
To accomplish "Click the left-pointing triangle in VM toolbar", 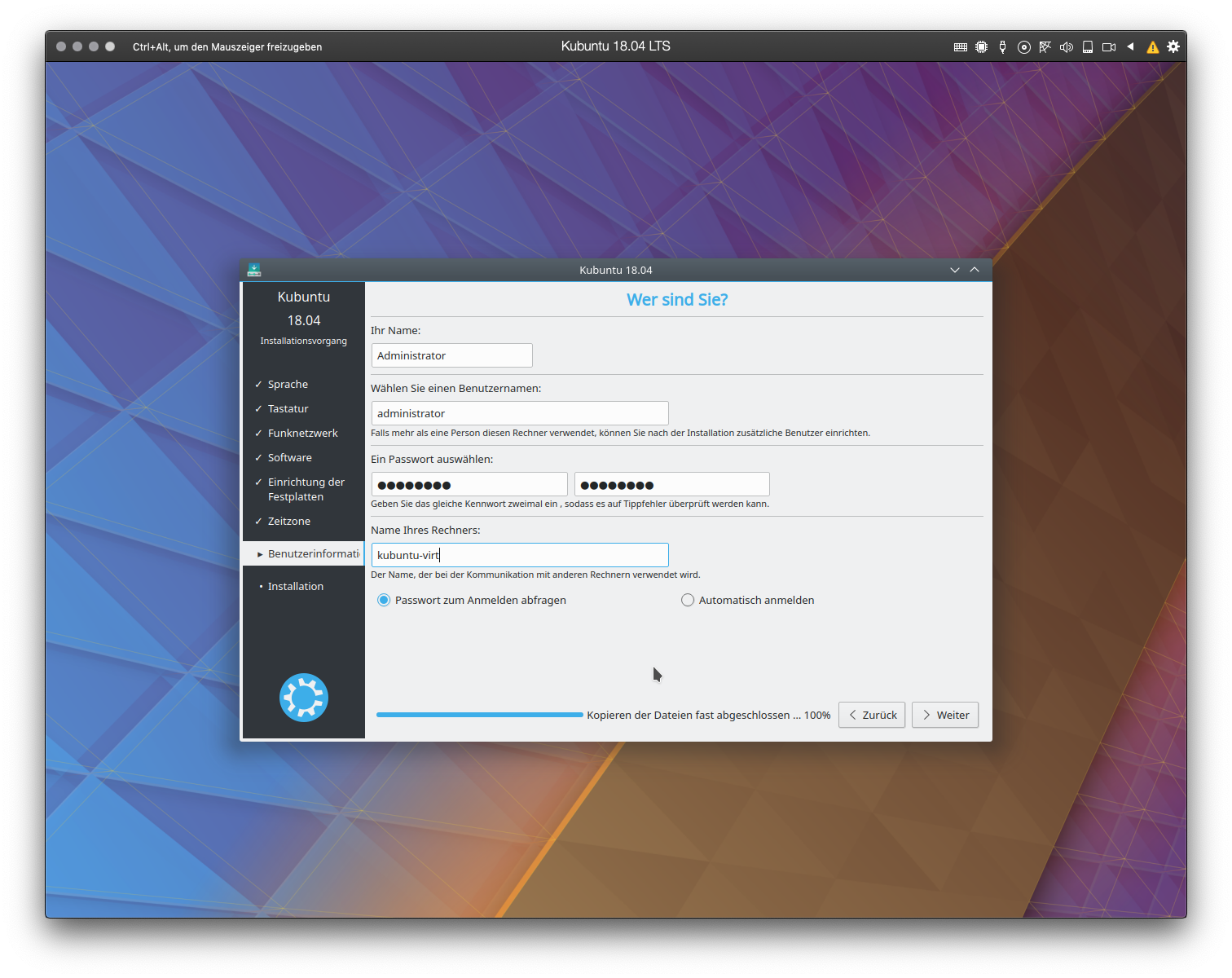I will pos(1130,46).
